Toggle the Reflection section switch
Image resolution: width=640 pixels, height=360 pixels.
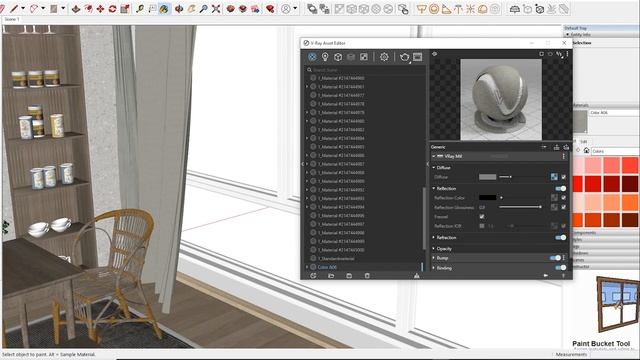pos(560,189)
